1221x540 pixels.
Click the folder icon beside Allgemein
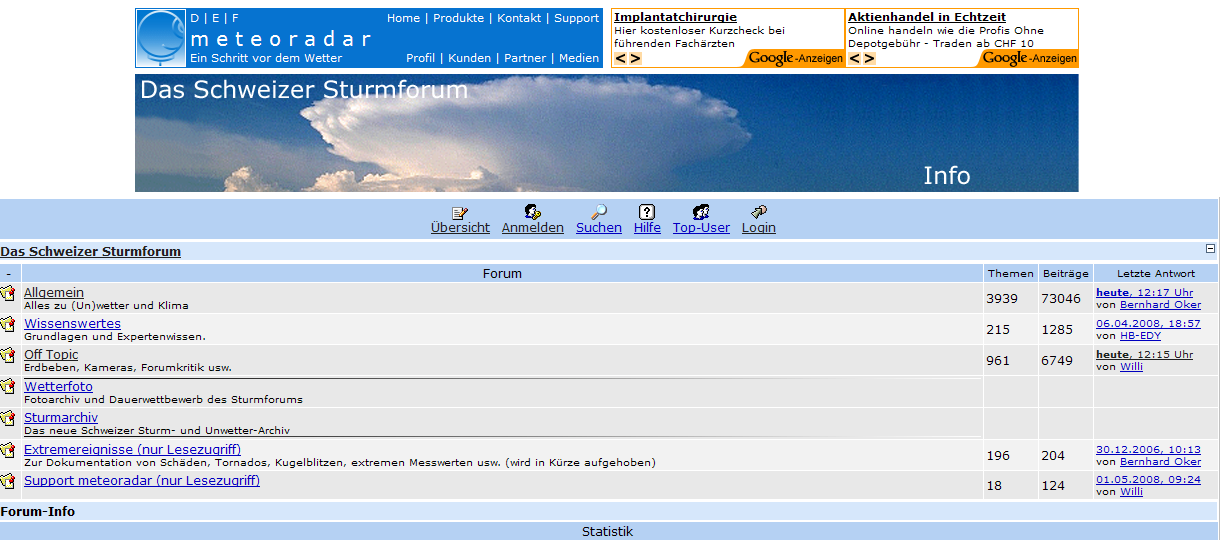click(x=8, y=293)
